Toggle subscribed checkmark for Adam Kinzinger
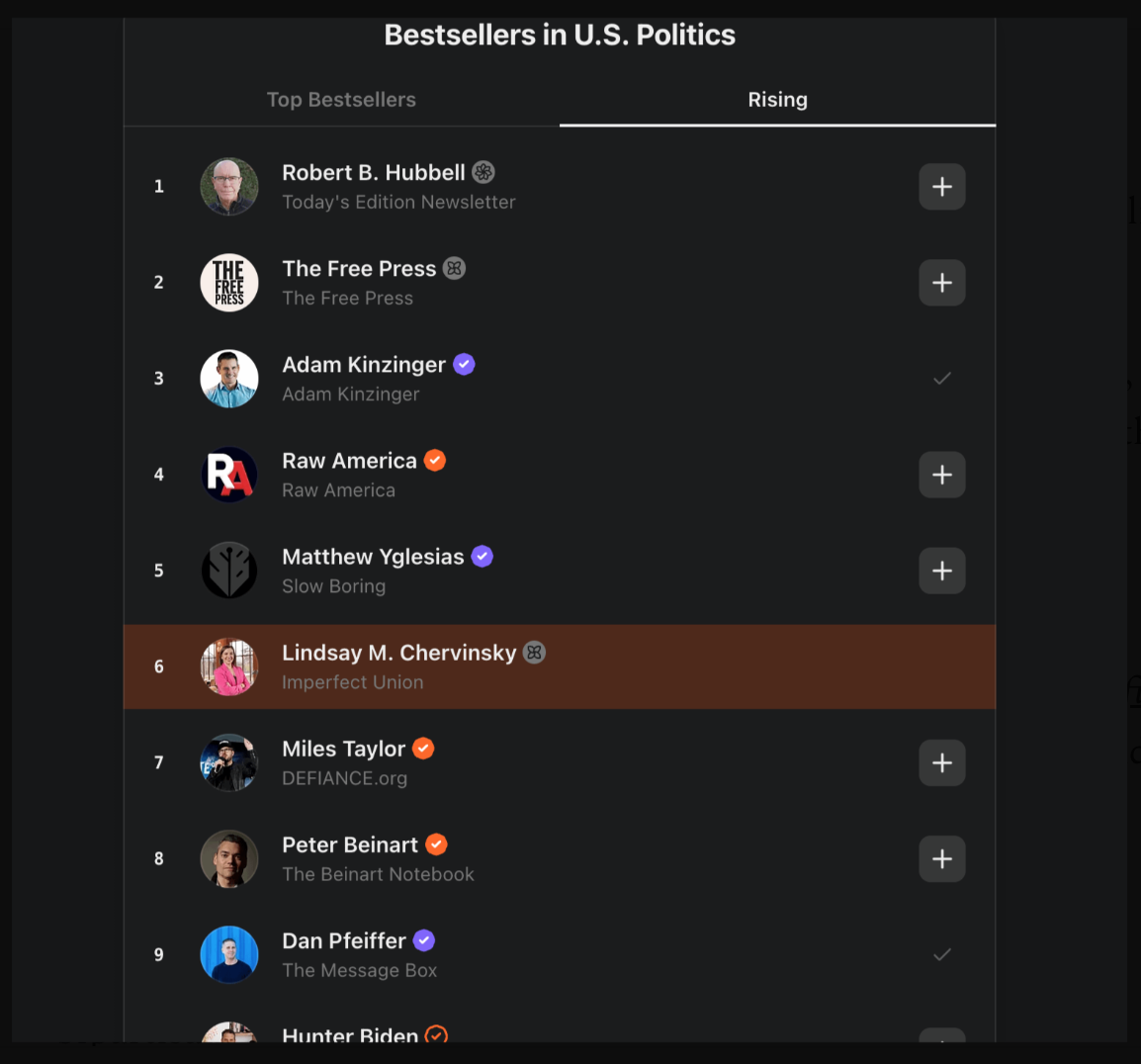Viewport: 1141px width, 1064px height. pos(941,379)
